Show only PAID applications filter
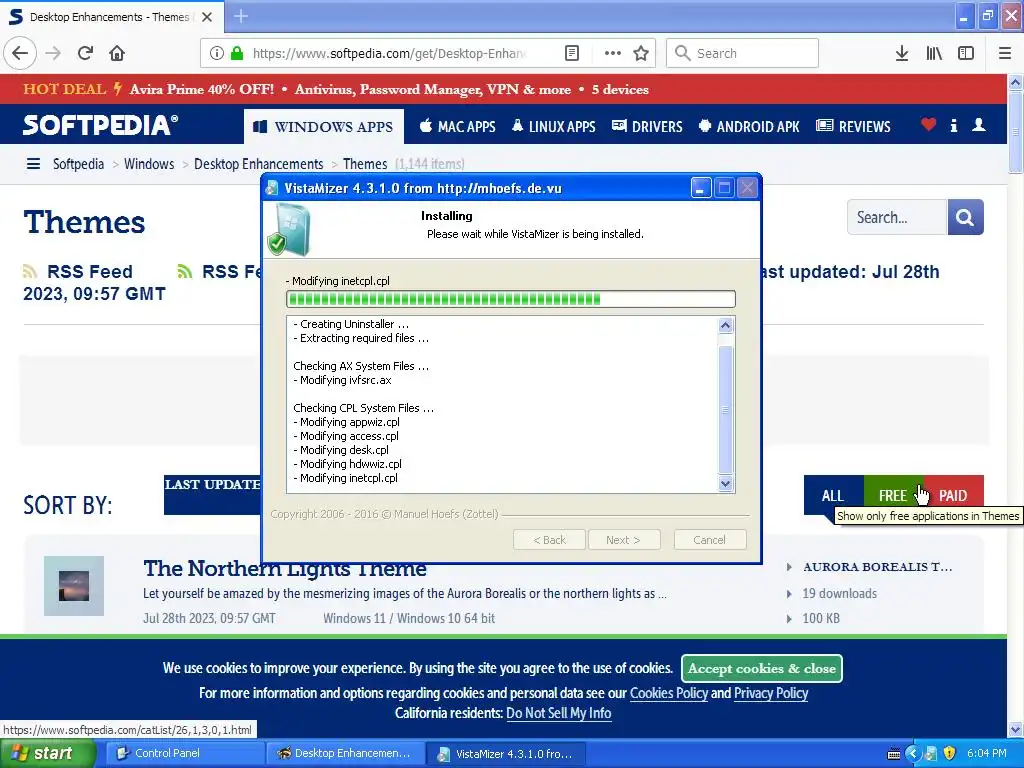 (953, 496)
